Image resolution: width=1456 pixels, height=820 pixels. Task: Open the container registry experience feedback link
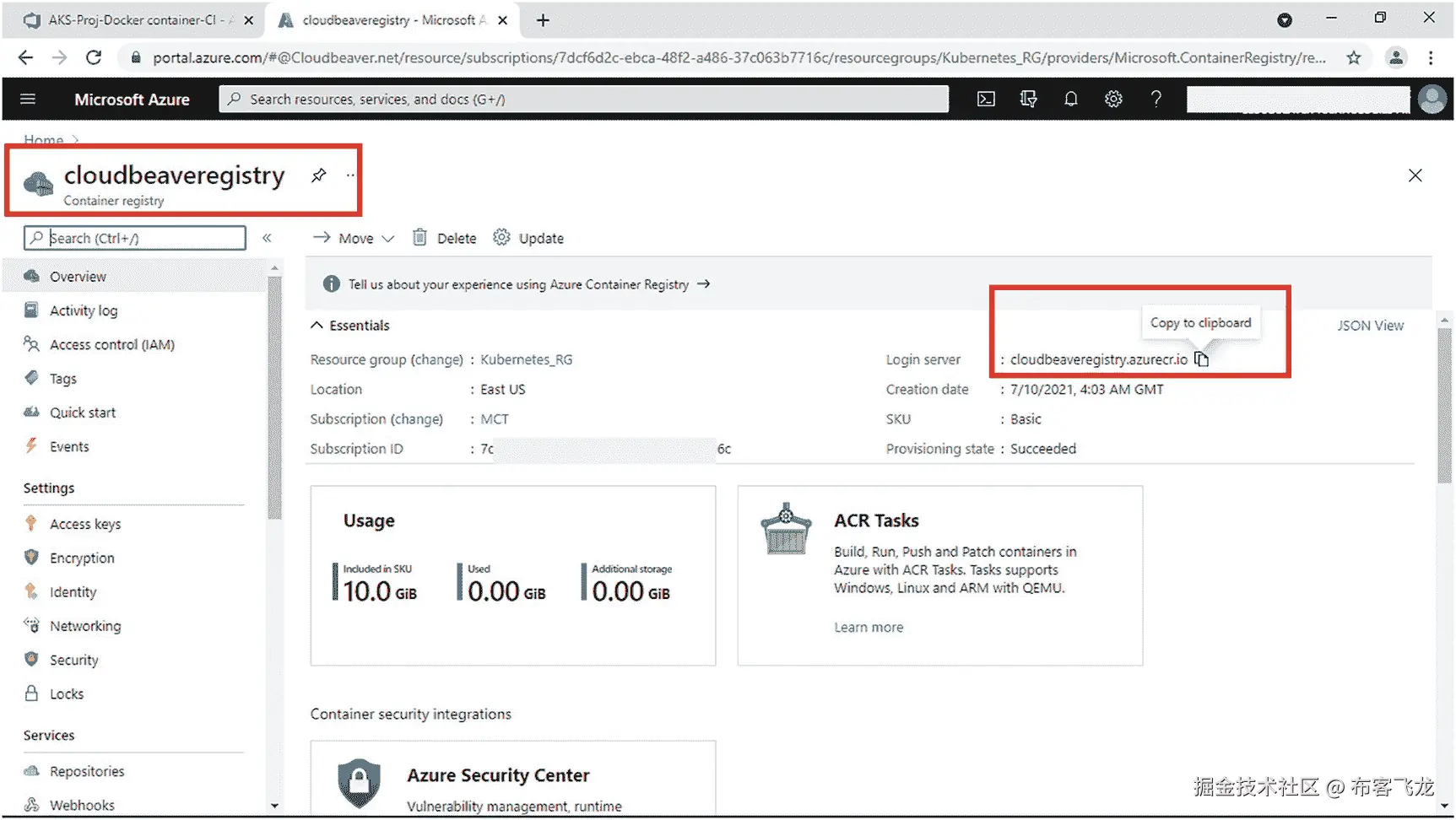(x=529, y=284)
